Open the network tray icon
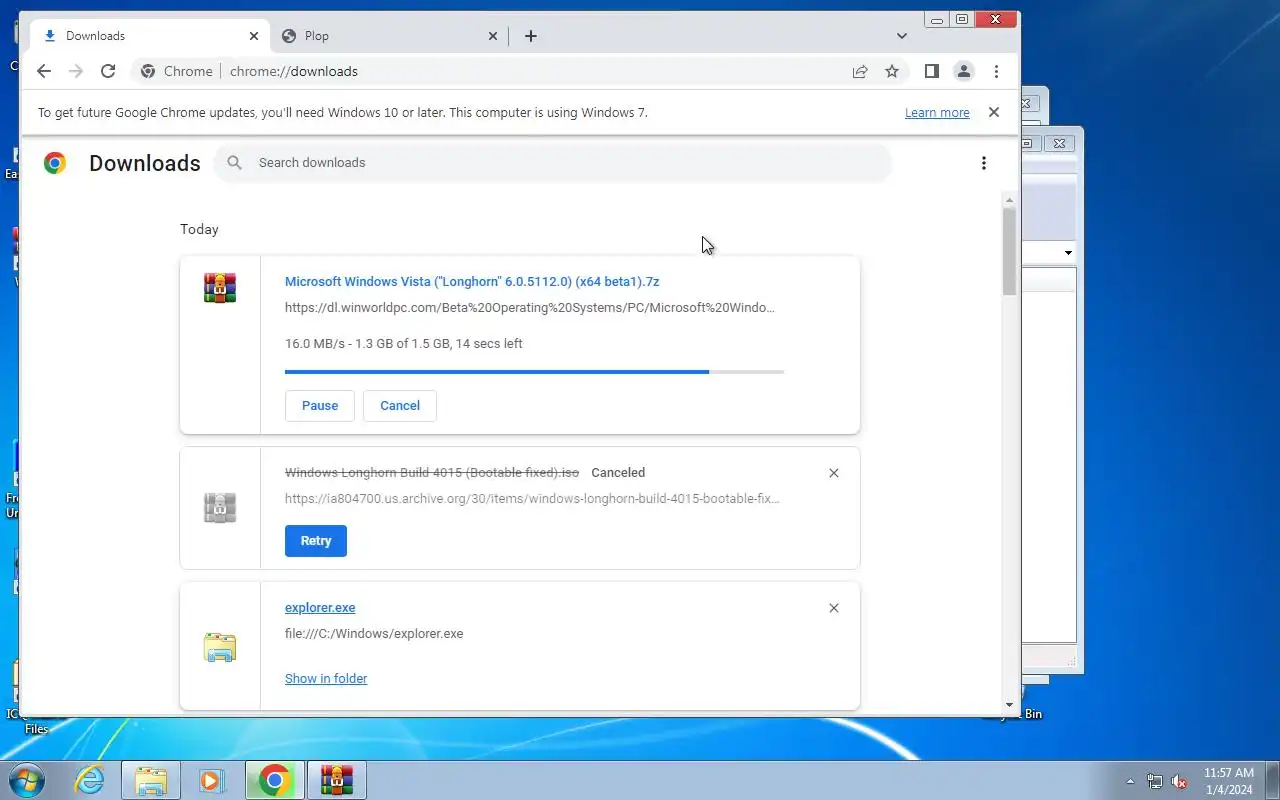This screenshot has height=800, width=1280. [x=1155, y=781]
